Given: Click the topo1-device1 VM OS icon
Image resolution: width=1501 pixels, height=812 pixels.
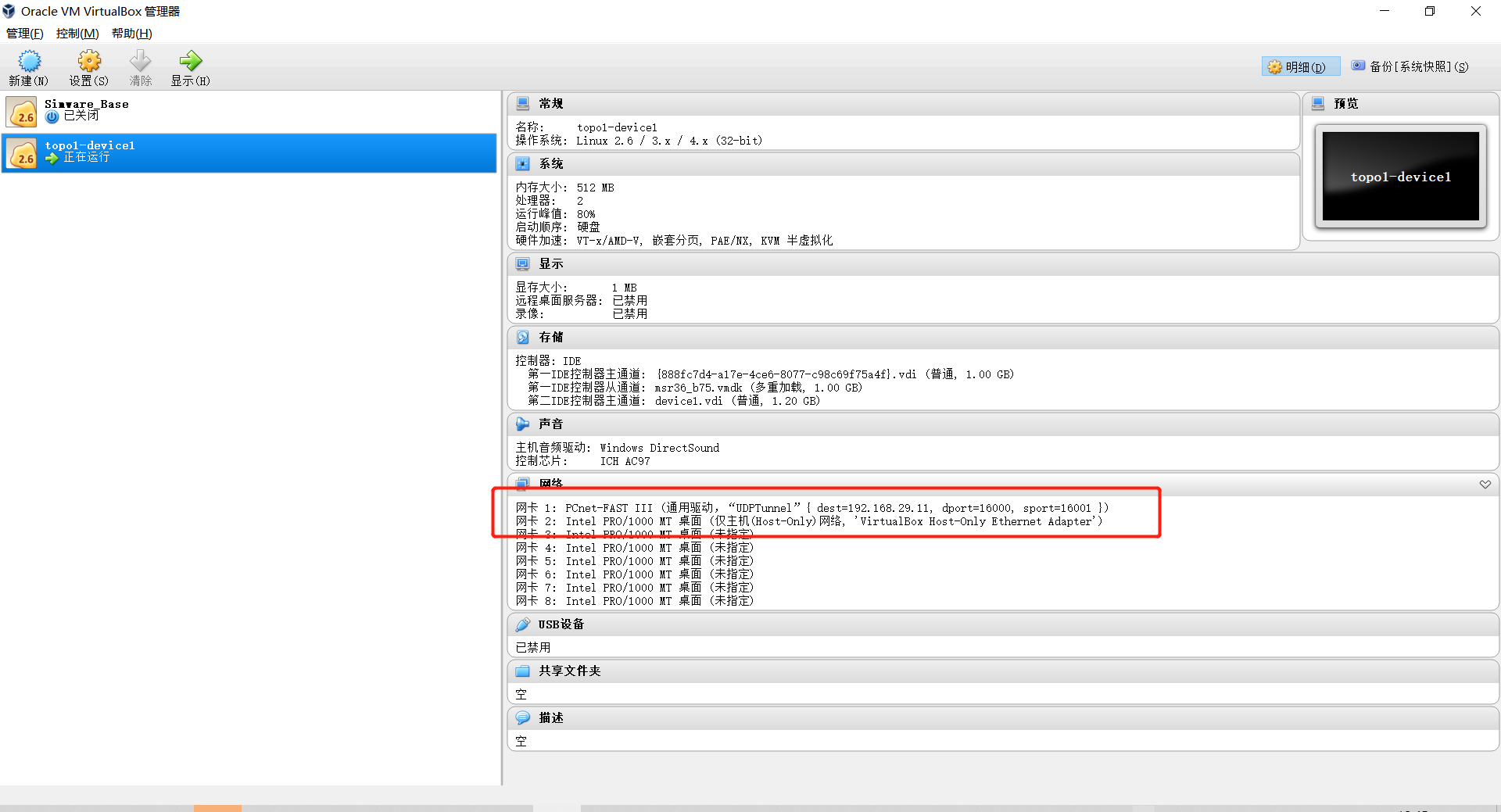Looking at the screenshot, I should click(22, 153).
